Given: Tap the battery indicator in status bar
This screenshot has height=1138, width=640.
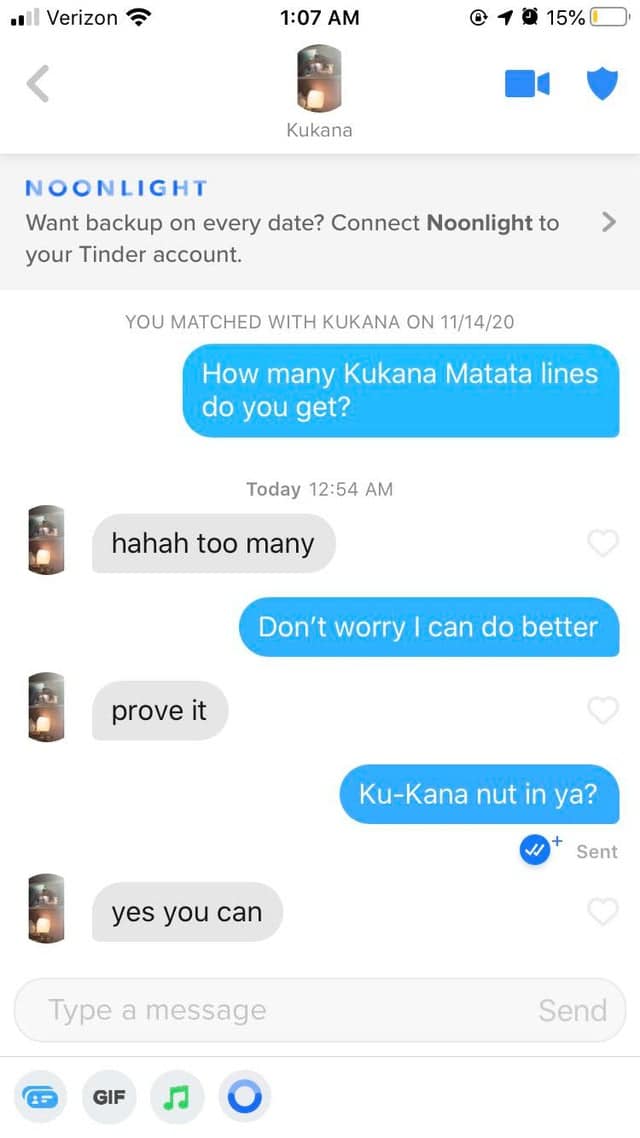Looking at the screenshot, I should click(610, 17).
